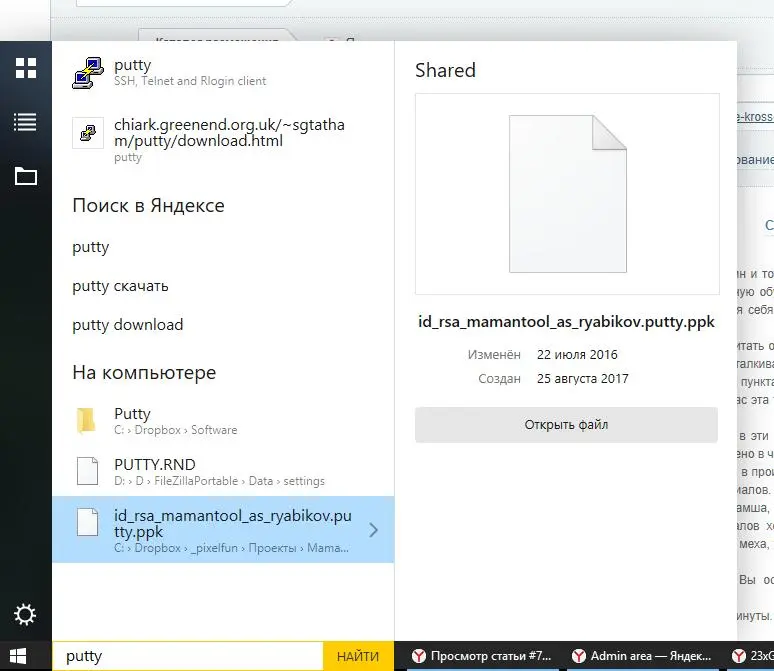Click the '22 июля 2016' modified date

click(x=577, y=355)
